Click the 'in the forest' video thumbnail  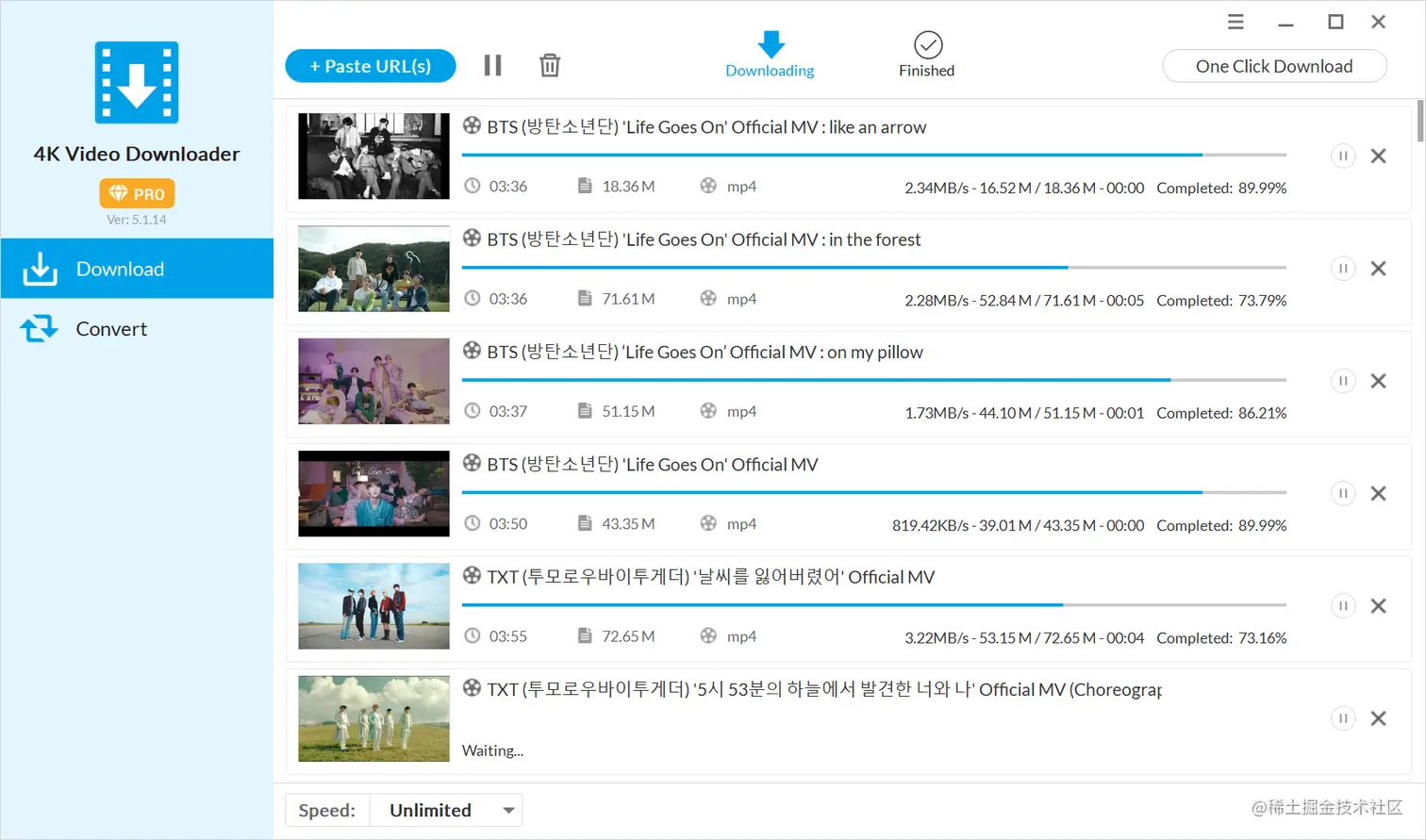373,269
